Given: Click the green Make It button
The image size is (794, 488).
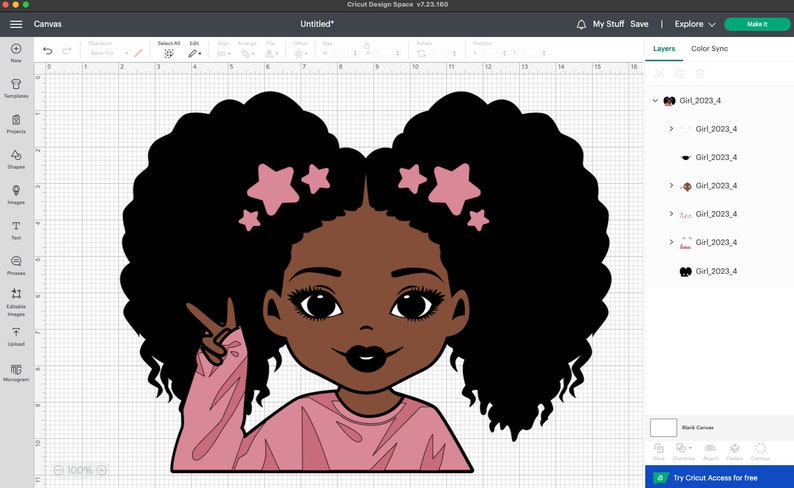Looking at the screenshot, I should click(x=757, y=24).
